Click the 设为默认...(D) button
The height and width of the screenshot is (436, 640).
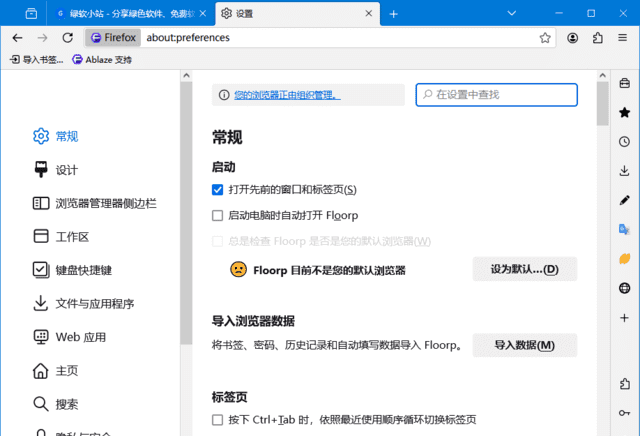click(x=524, y=269)
